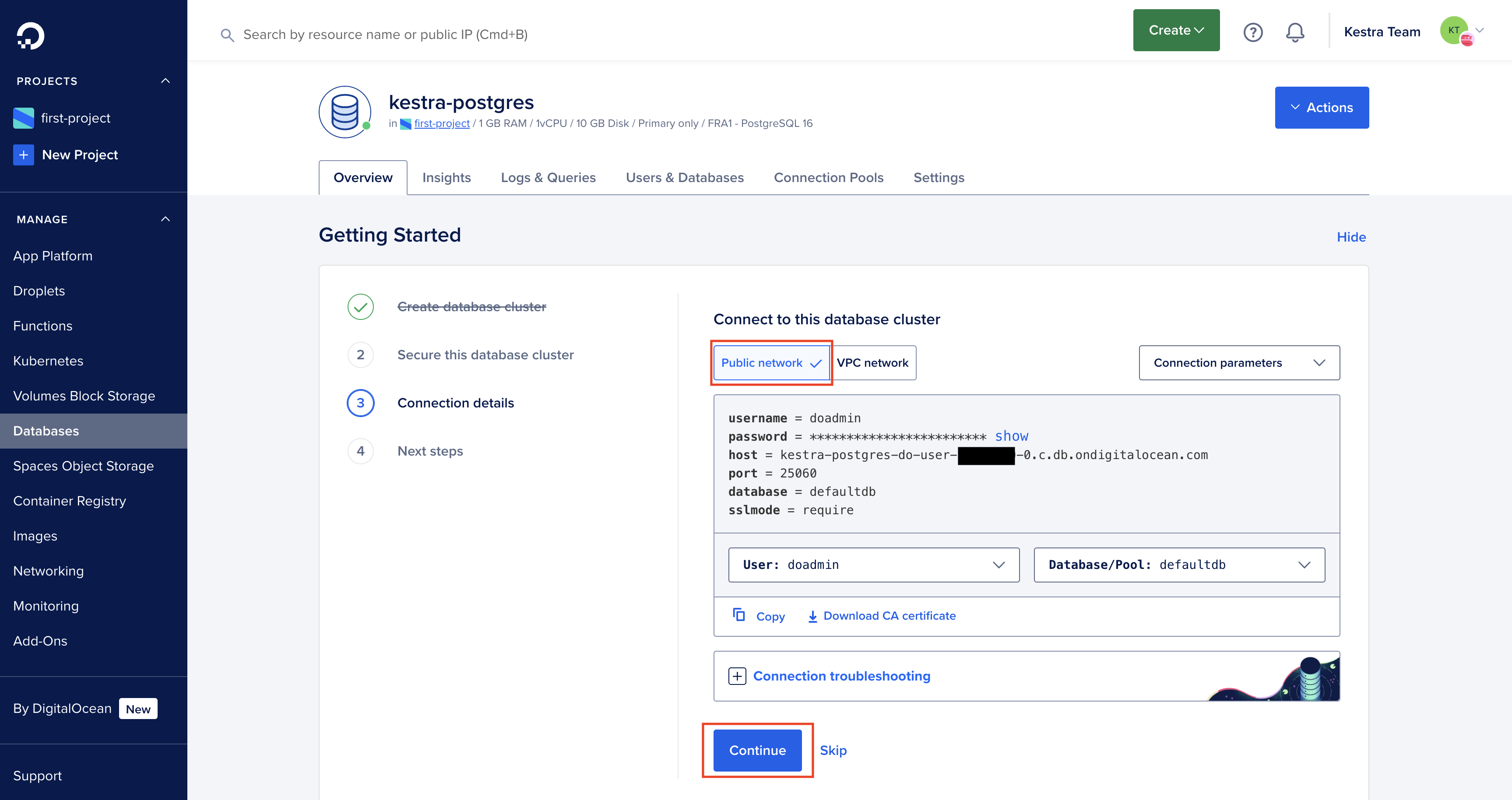Switch to the Users & Databases tab
1512x800 pixels.
coord(684,178)
